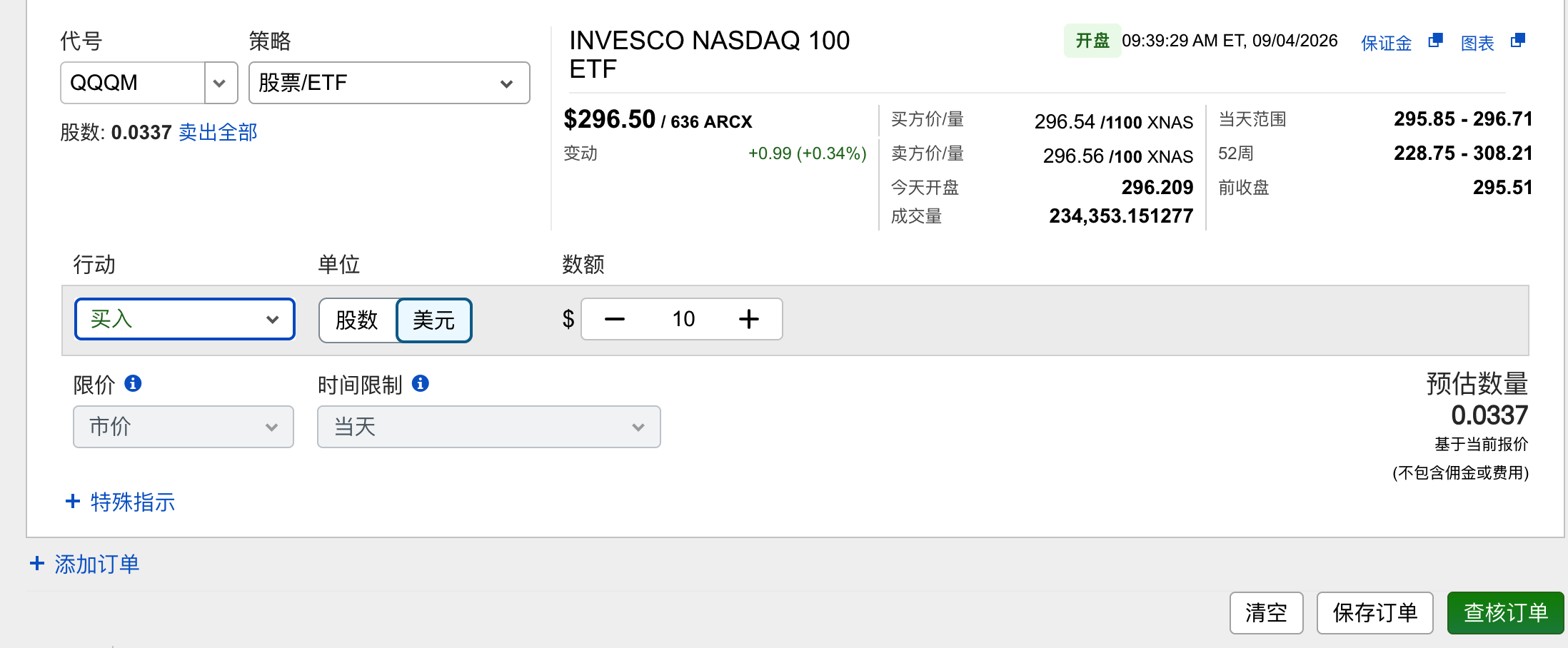
Task: Open the 股票/ETF strategy dropdown
Action: pos(389,83)
